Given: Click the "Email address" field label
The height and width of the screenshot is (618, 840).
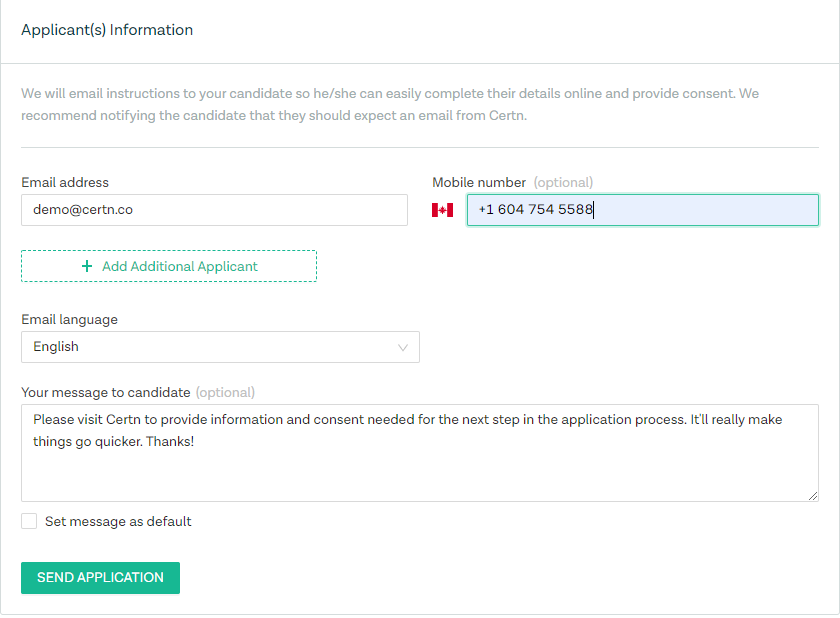Looking at the screenshot, I should pyautogui.click(x=65, y=182).
